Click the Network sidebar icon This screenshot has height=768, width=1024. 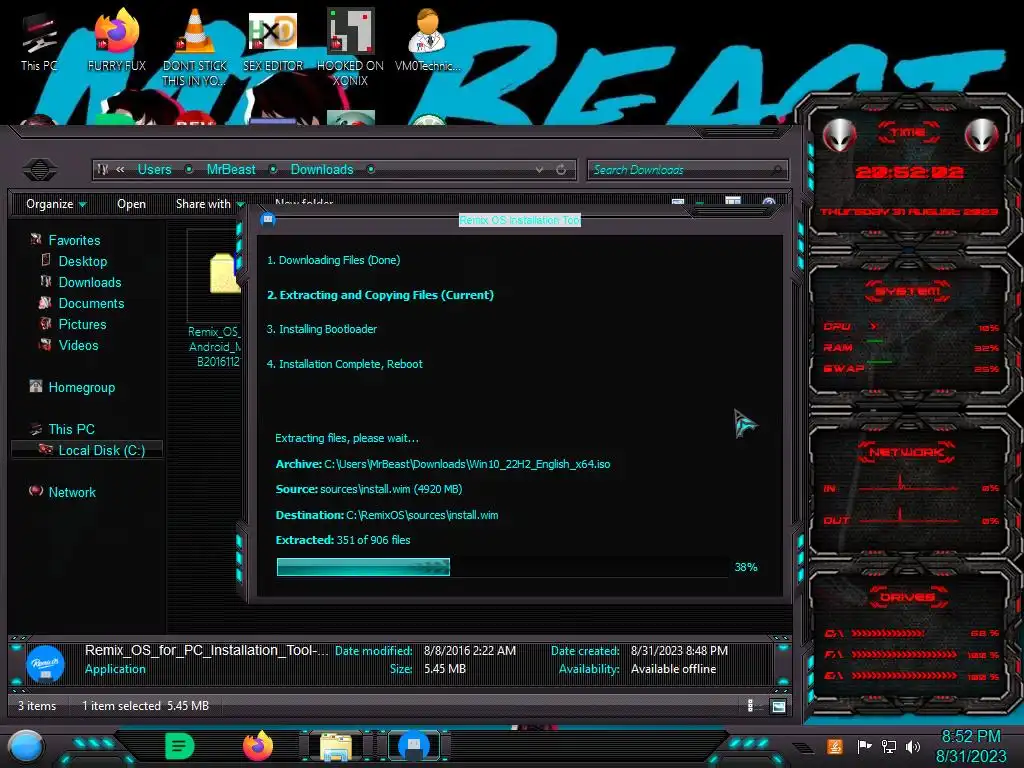pos(36,491)
